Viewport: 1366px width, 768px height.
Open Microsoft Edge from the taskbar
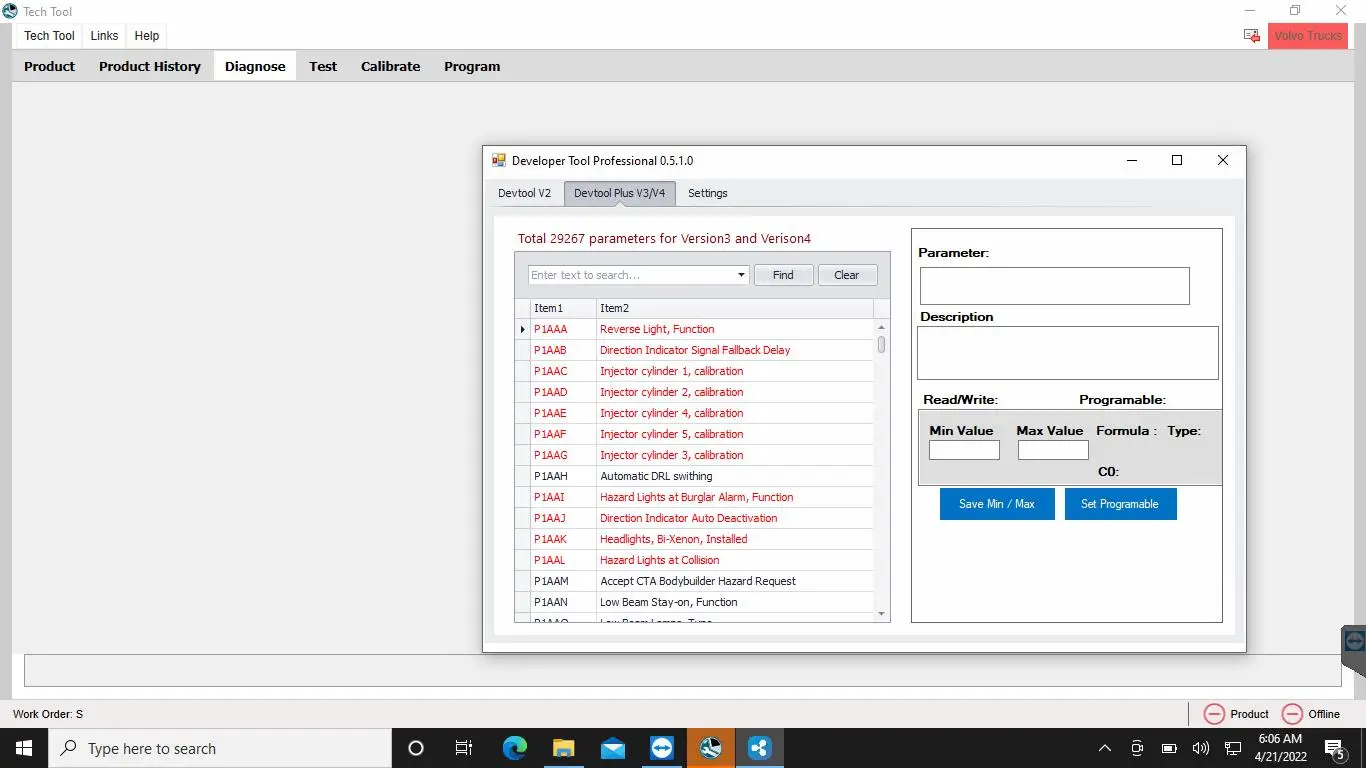514,748
